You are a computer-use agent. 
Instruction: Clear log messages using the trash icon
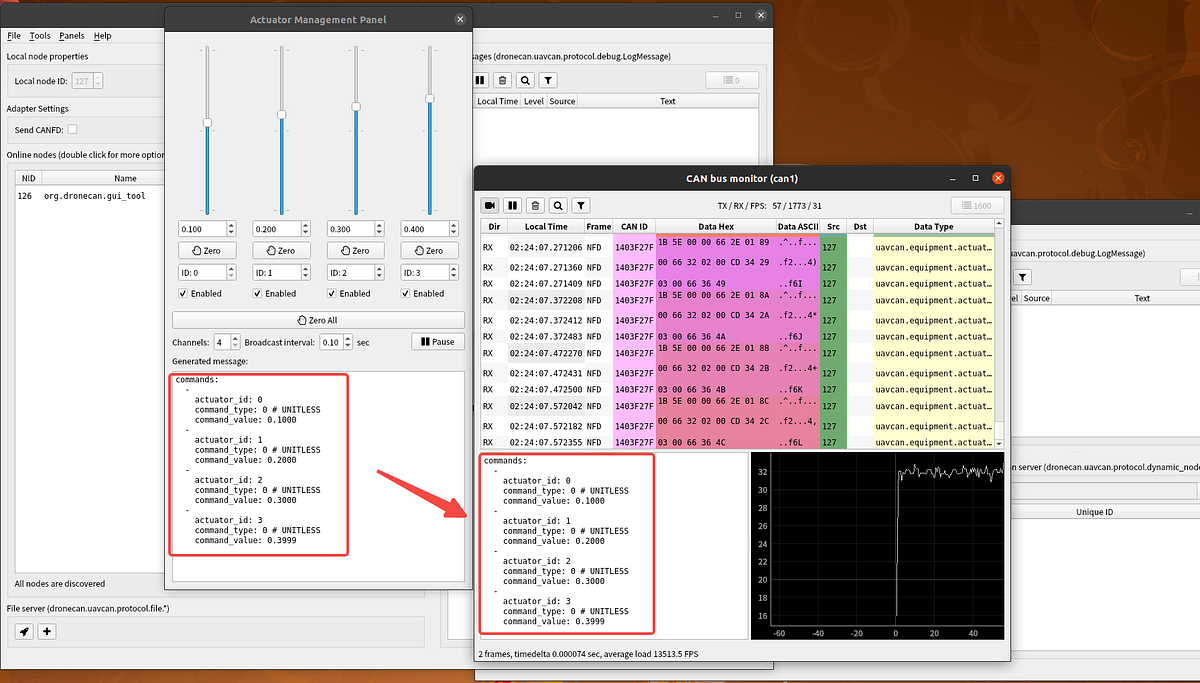[x=502, y=79]
